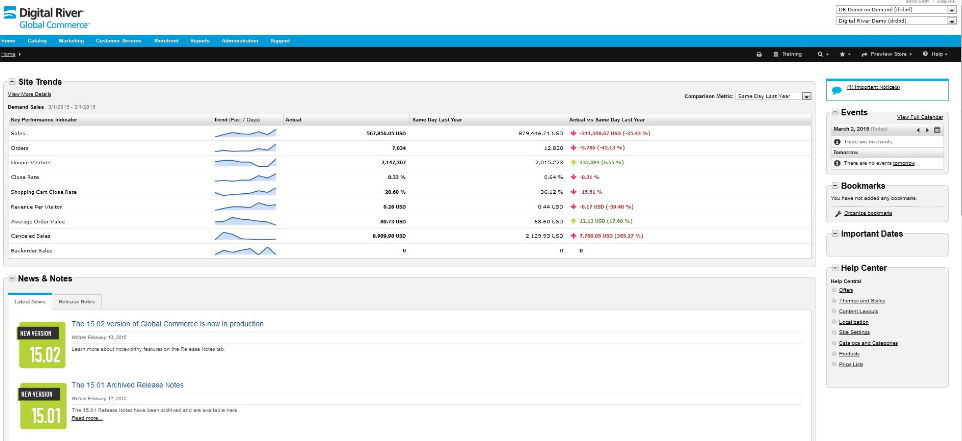Click the print icon in the black toolbar
The image size is (962, 441).
pos(759,54)
